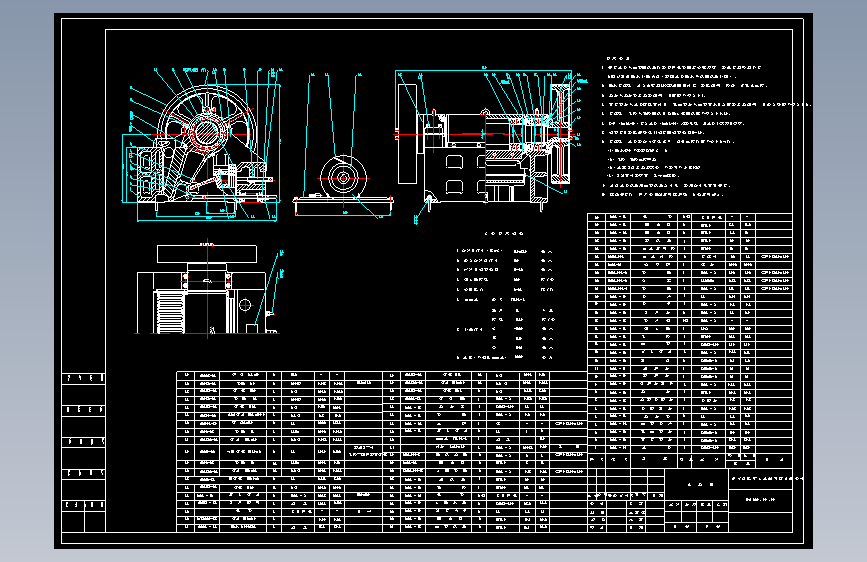Select the technical specification list in the drawing center
This screenshot has height=562, width=867.
[505, 296]
